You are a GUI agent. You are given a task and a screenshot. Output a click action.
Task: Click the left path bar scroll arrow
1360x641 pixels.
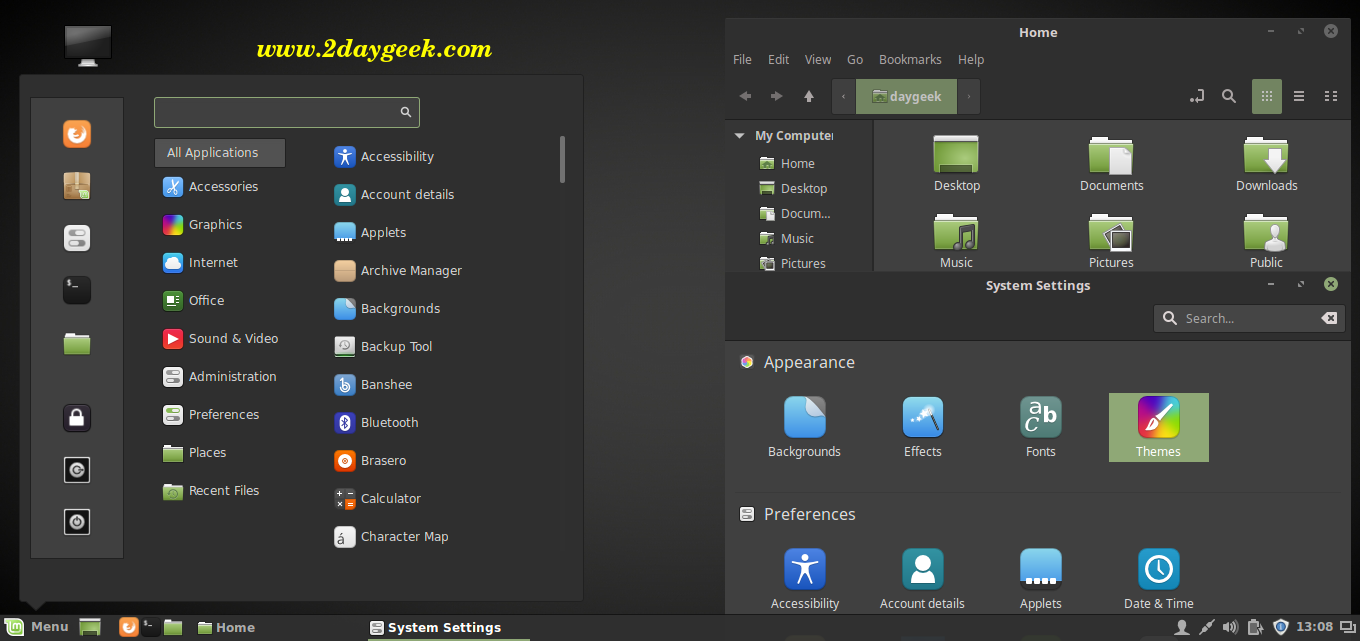tap(843, 97)
